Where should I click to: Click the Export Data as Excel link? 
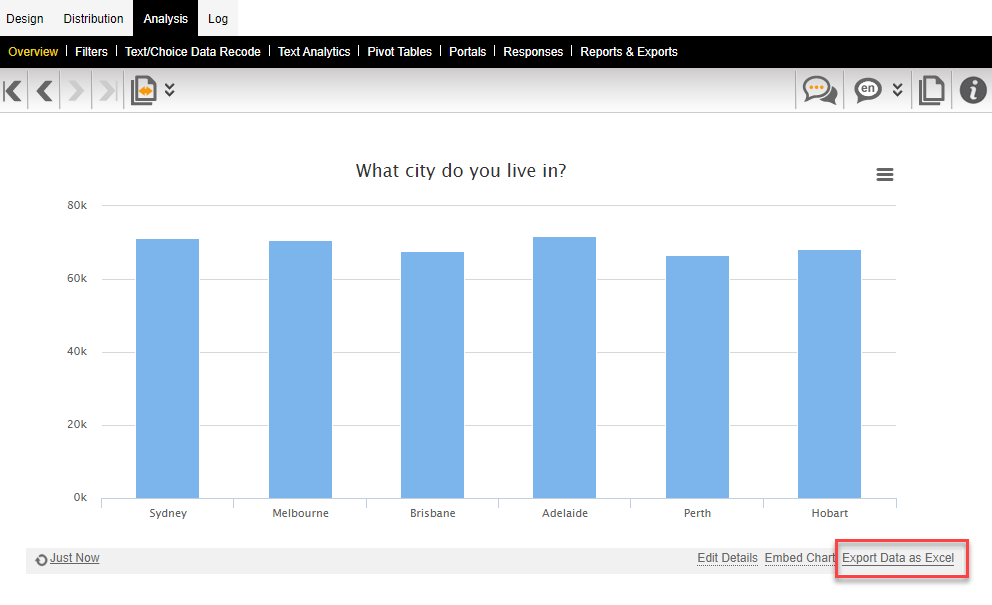click(899, 558)
